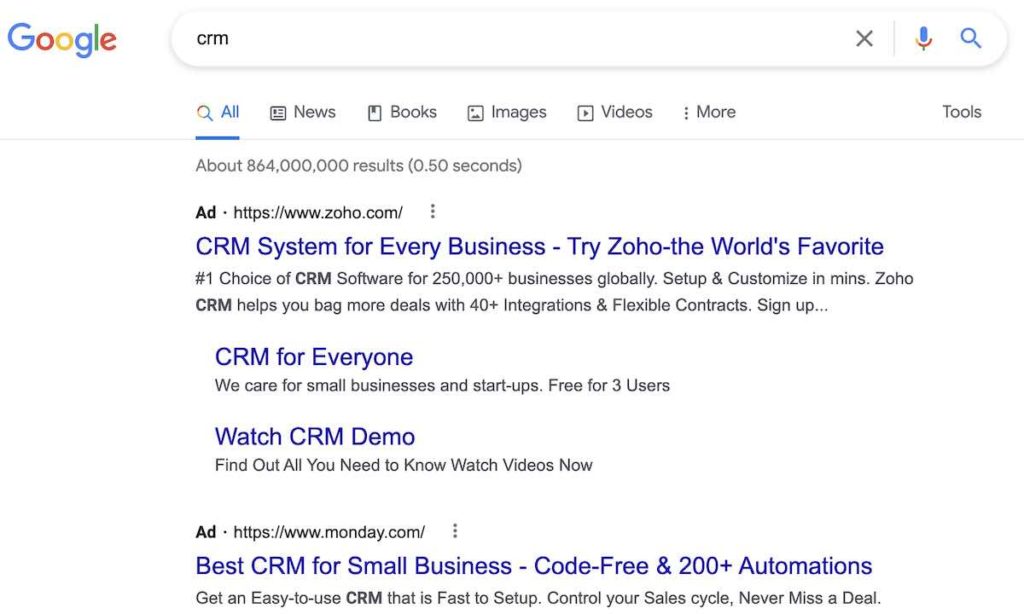The height and width of the screenshot is (614, 1024).
Task: Click 'Free for 3 Users' description text
Action: pos(609,385)
